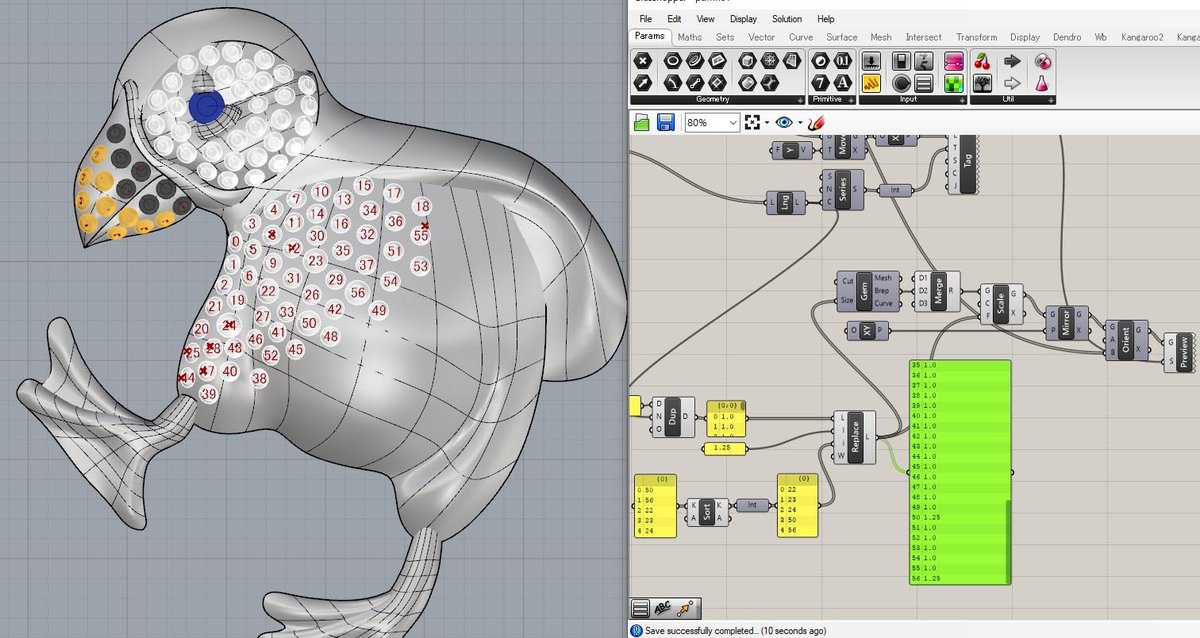This screenshot has height=638, width=1200.
Task: Select the Vector parameter arrow icon
Action: click(x=643, y=83)
